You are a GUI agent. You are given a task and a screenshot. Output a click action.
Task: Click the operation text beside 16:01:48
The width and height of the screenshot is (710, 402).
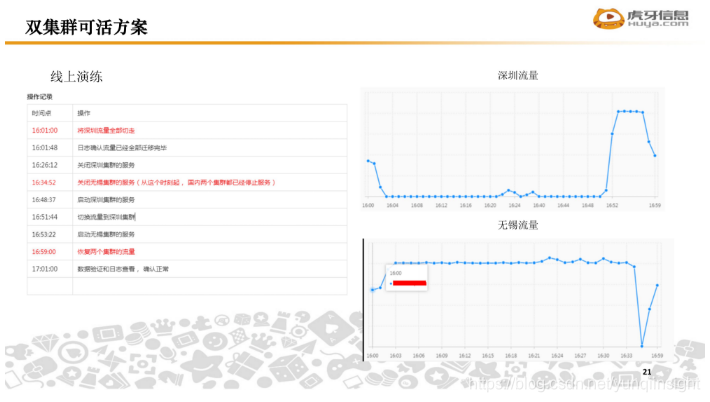[122, 148]
